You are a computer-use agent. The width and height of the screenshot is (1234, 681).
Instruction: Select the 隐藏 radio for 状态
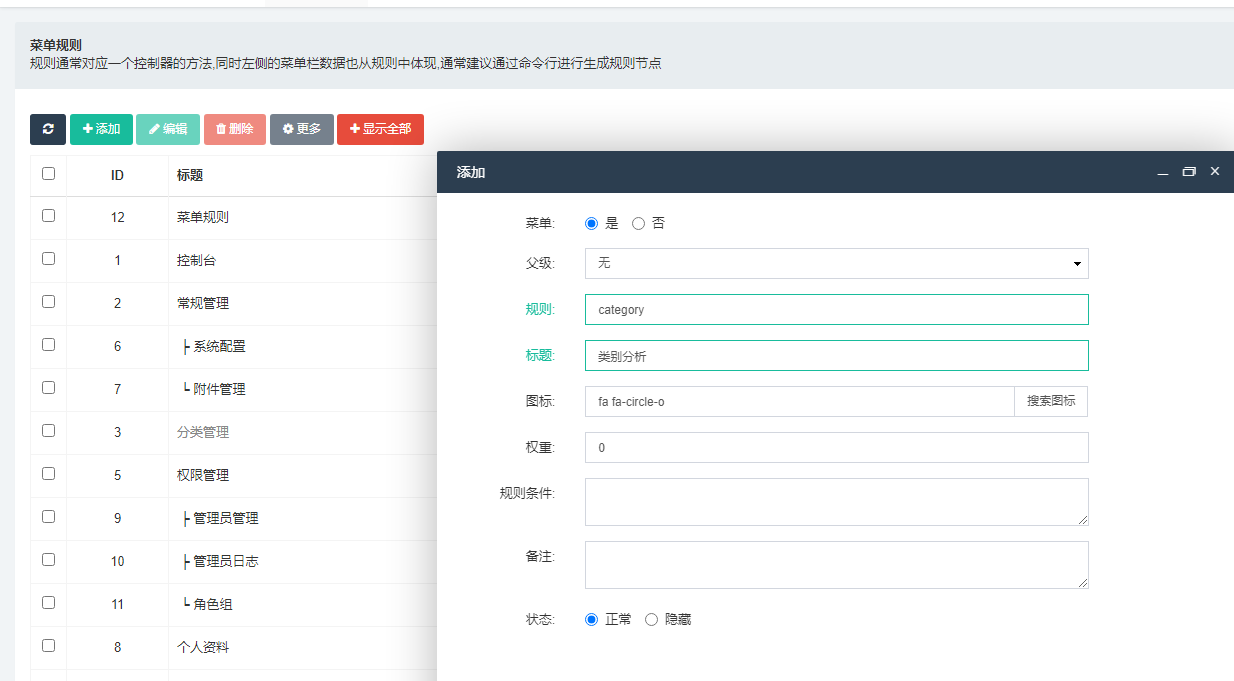tap(651, 619)
